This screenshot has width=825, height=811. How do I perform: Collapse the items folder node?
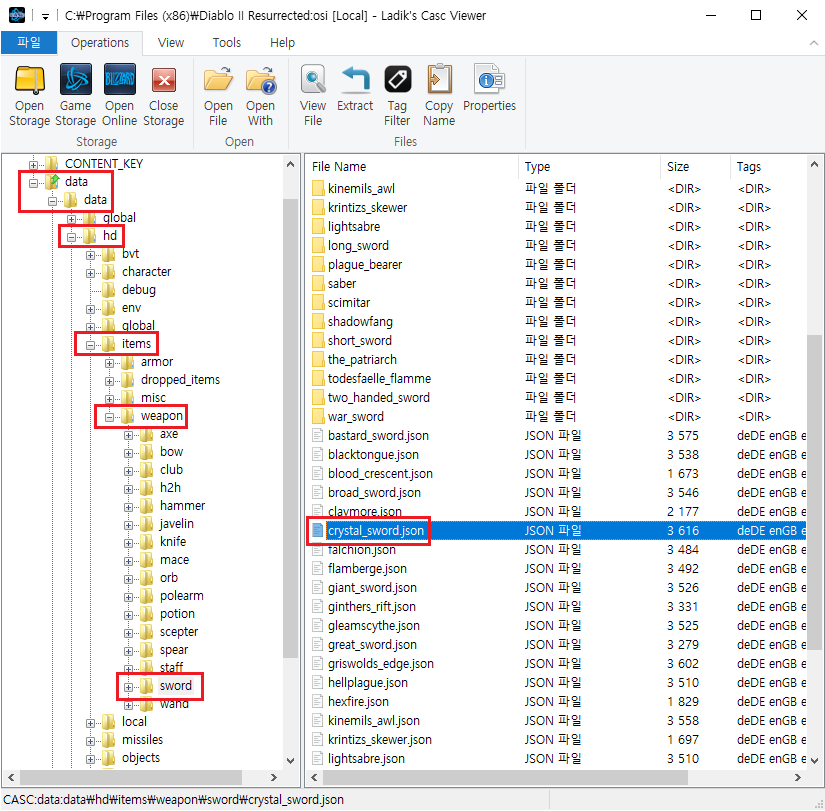pos(90,345)
